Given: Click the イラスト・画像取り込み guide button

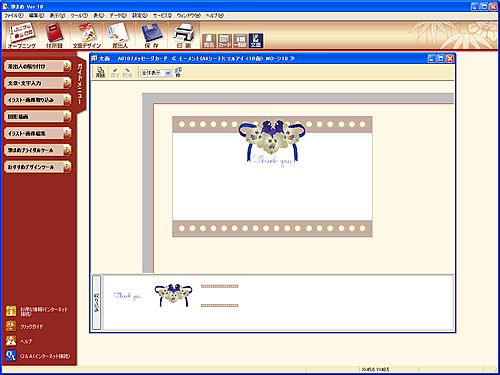Looking at the screenshot, I should click(x=38, y=100).
